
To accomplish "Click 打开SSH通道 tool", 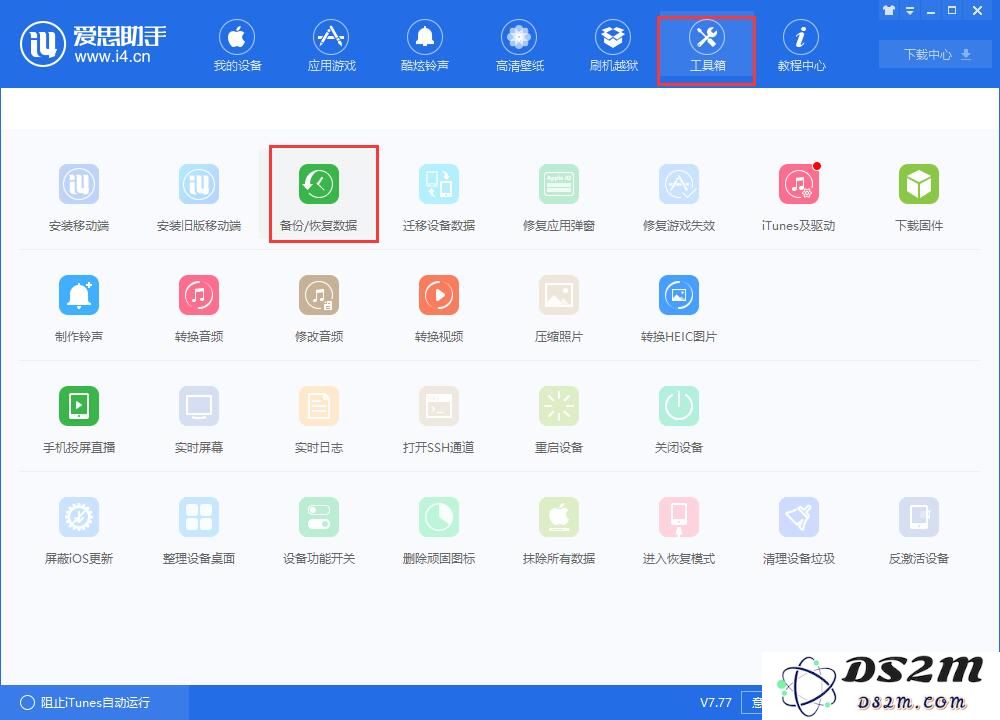I will 439,420.
